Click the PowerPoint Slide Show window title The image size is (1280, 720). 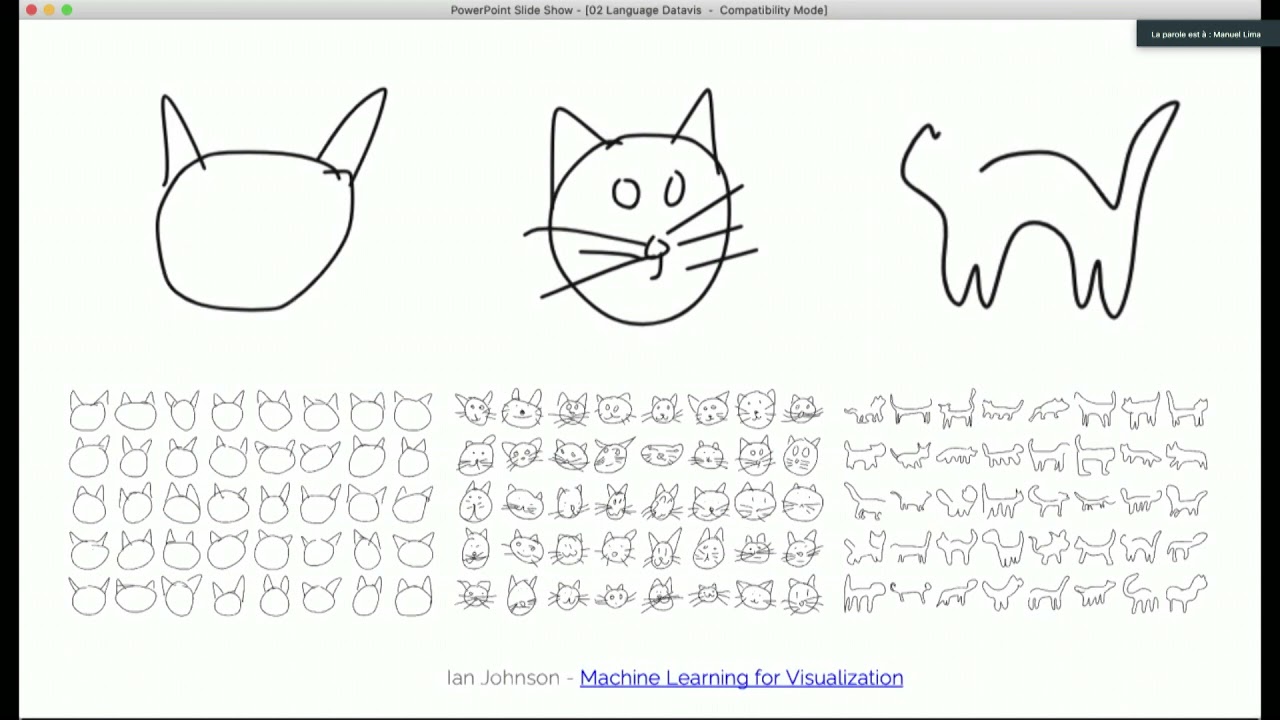coord(639,10)
